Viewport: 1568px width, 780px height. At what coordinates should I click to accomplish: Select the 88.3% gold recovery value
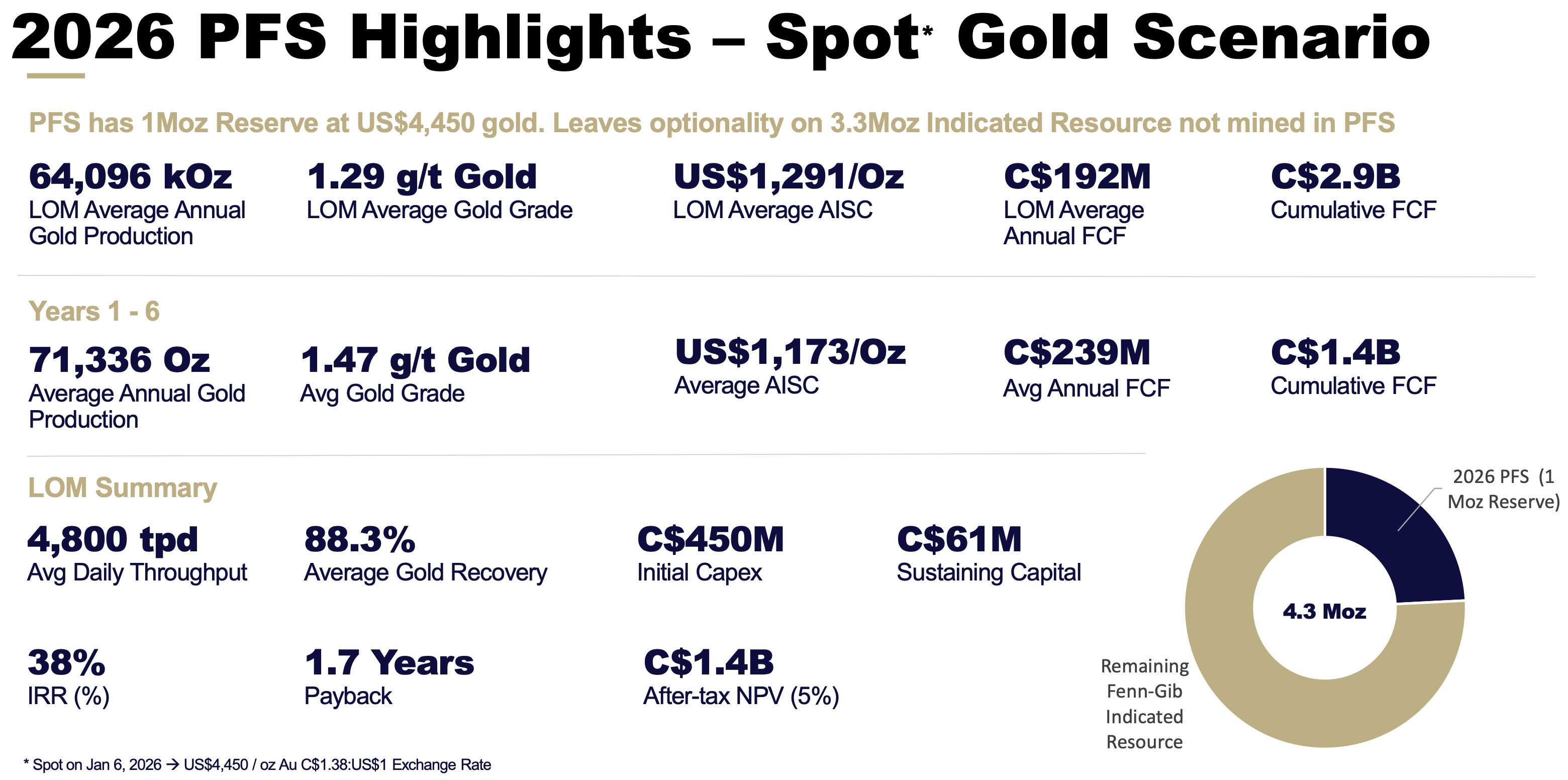pos(360,539)
